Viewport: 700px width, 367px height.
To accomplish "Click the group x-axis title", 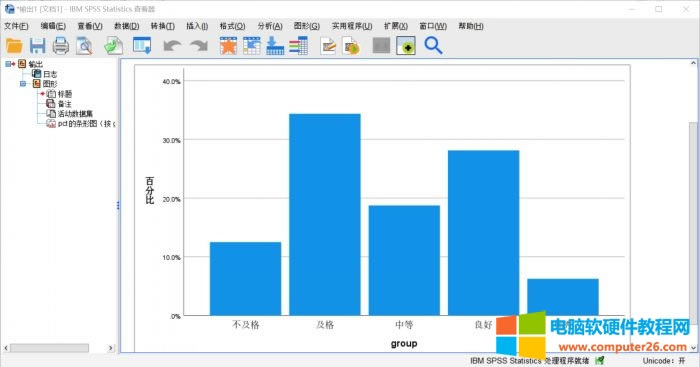I will (404, 343).
